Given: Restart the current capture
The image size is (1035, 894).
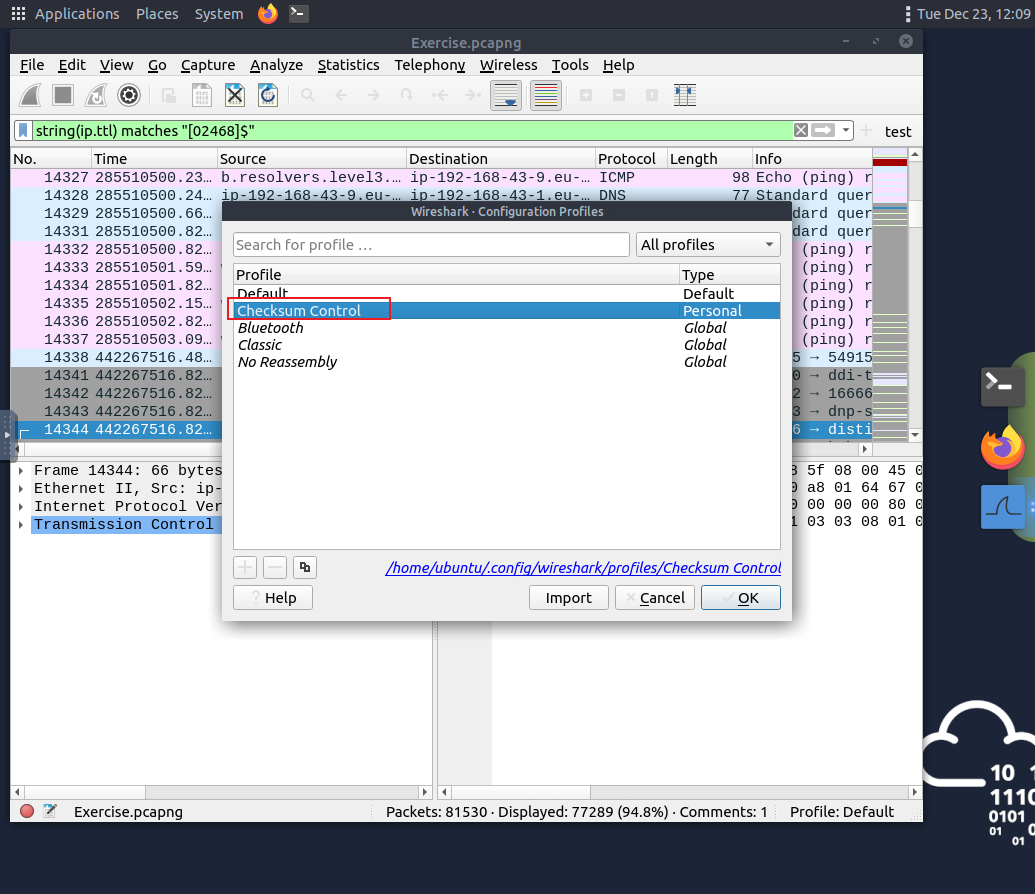Looking at the screenshot, I should click(x=96, y=95).
